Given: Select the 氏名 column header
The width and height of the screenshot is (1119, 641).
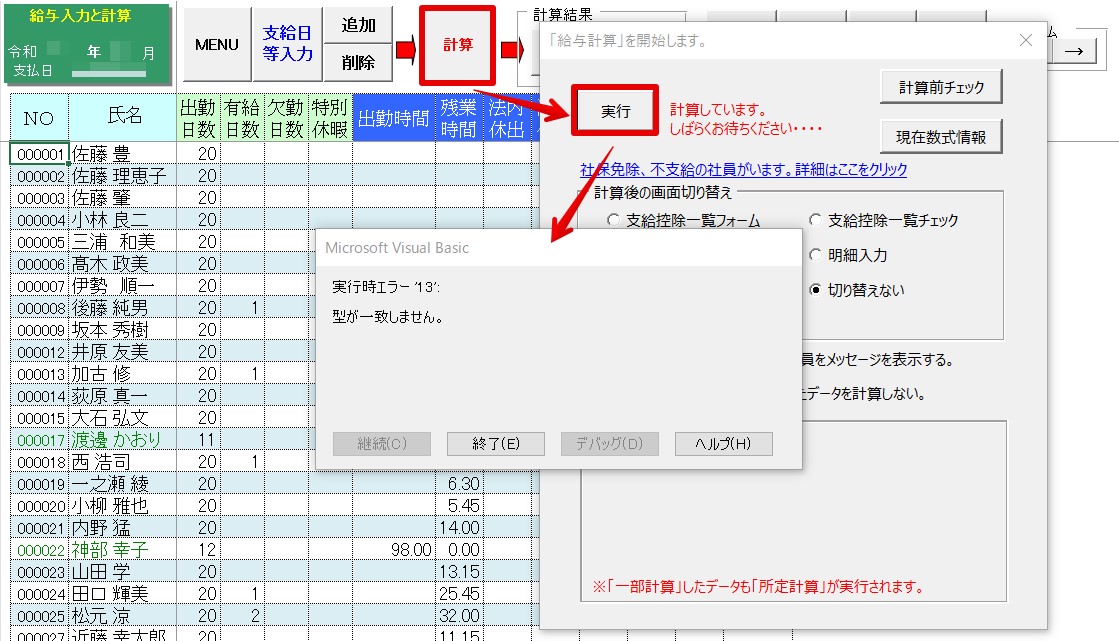Looking at the screenshot, I should point(123,117).
